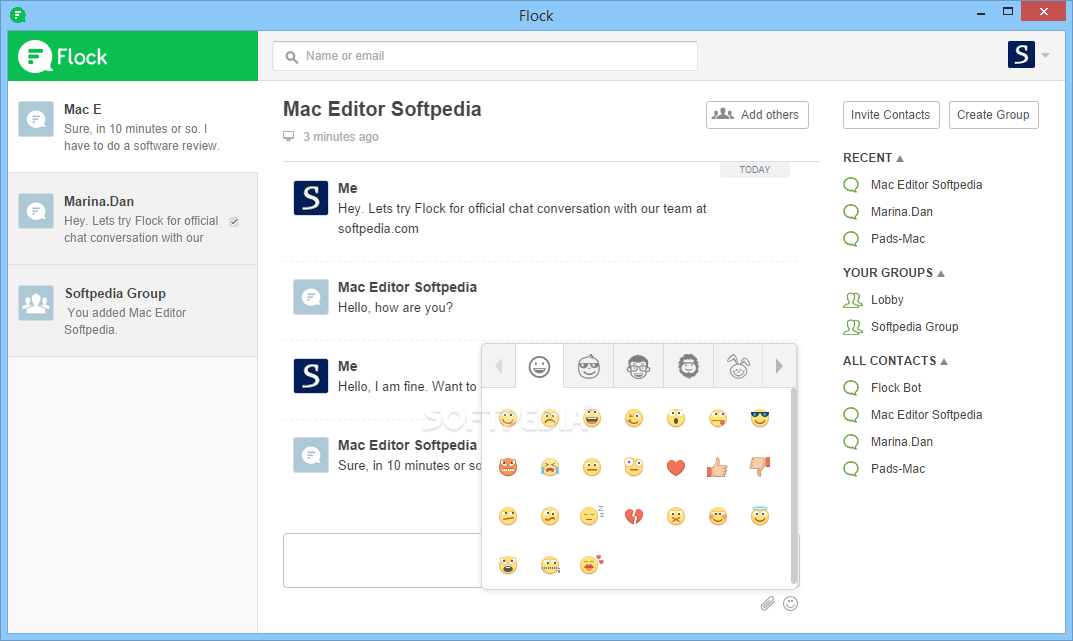Open Marina.Dan in All Contacts
Screen dimensions: 1073x641
point(901,442)
